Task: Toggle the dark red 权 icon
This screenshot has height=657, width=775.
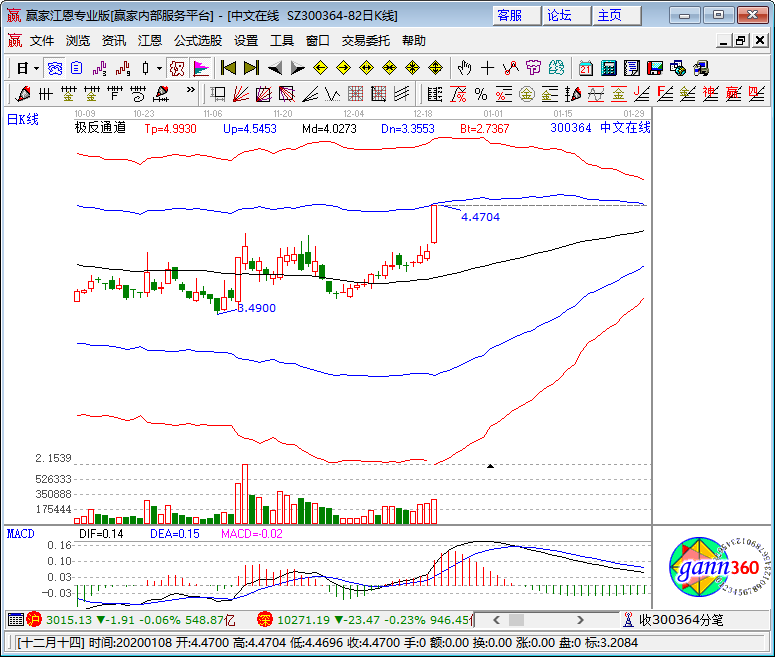Action: click(177, 68)
